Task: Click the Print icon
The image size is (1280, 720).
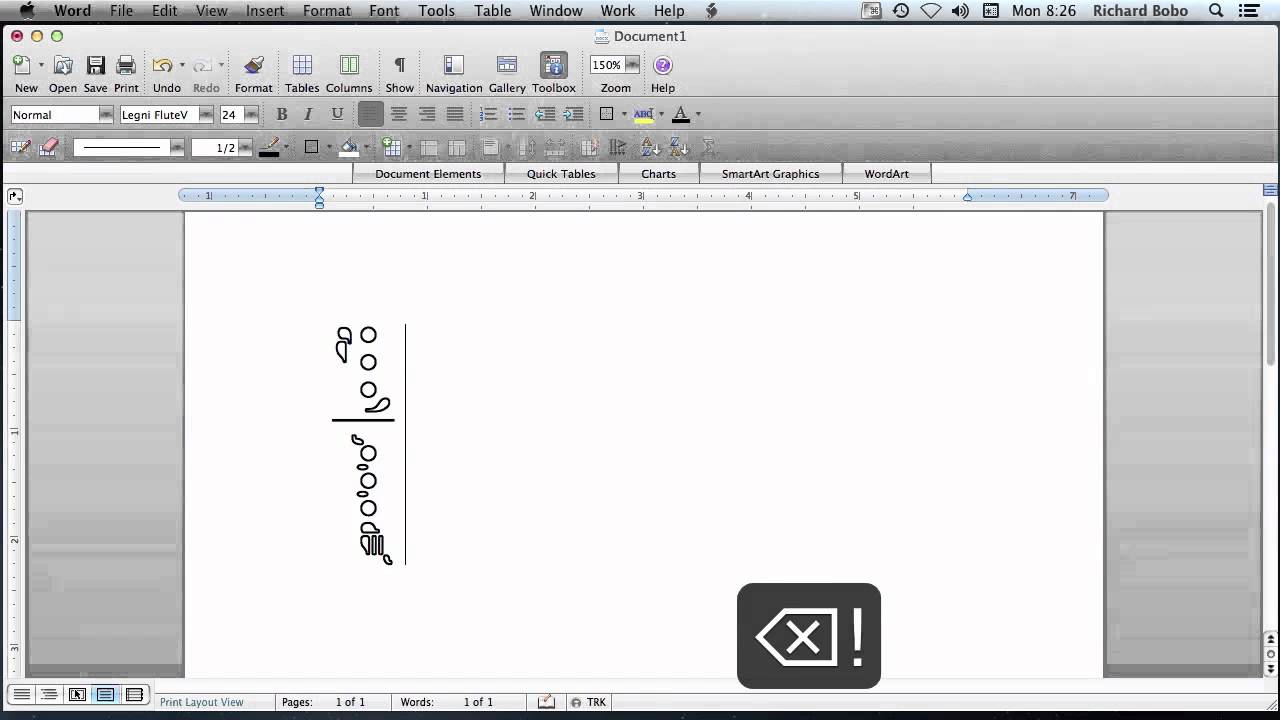Action: point(126,65)
